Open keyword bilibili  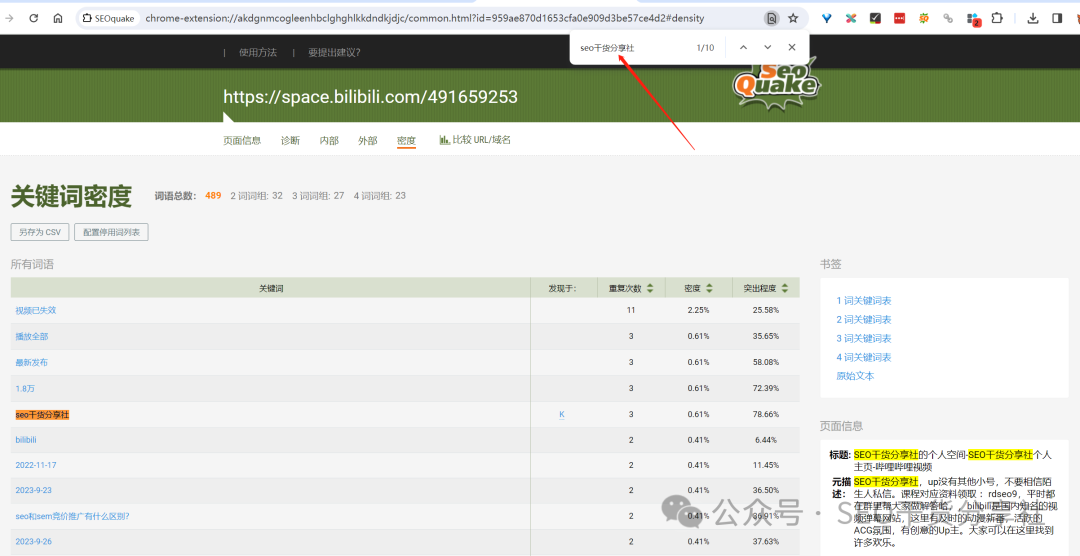click(x=26, y=440)
